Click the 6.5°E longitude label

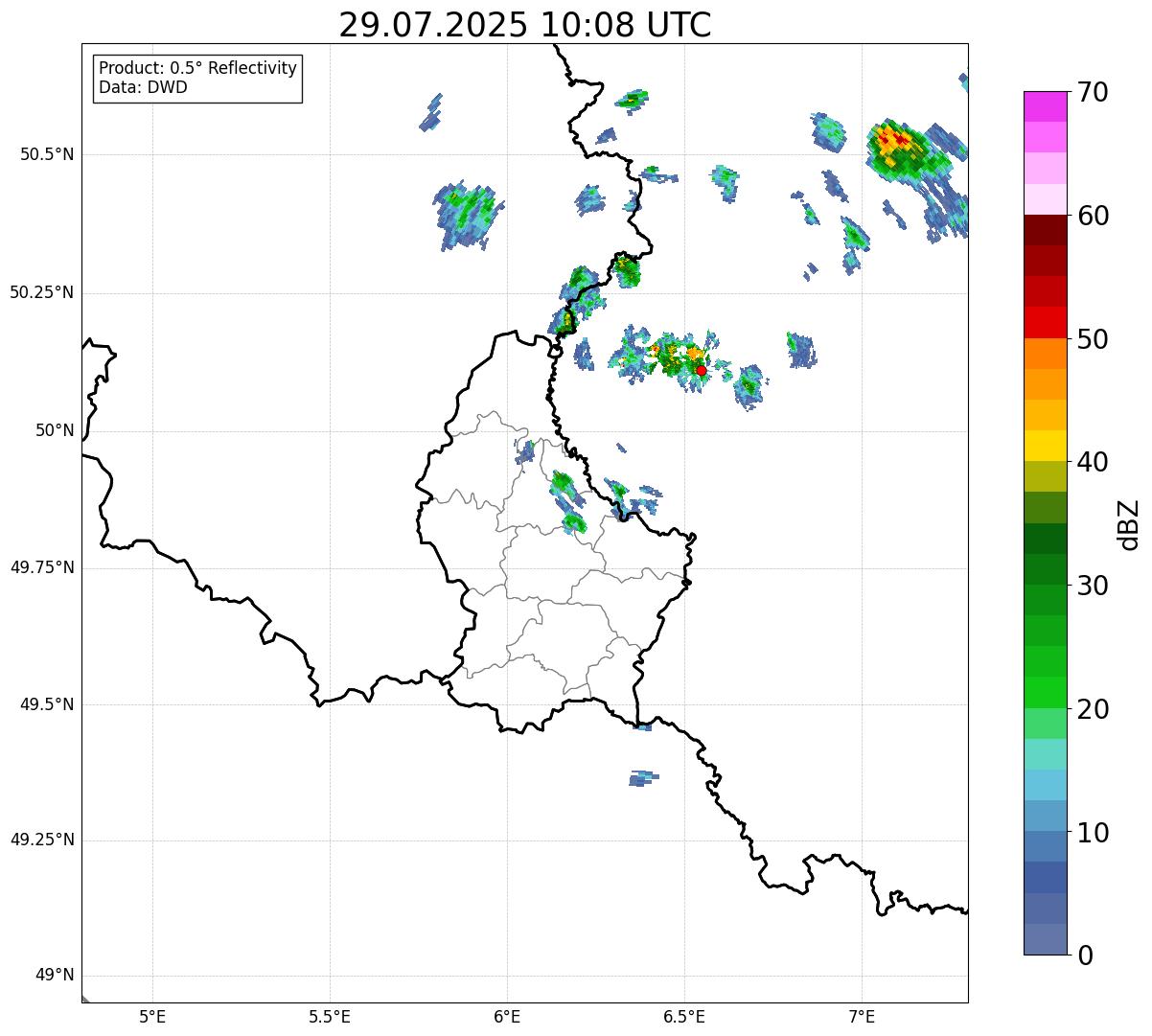[x=684, y=1017]
